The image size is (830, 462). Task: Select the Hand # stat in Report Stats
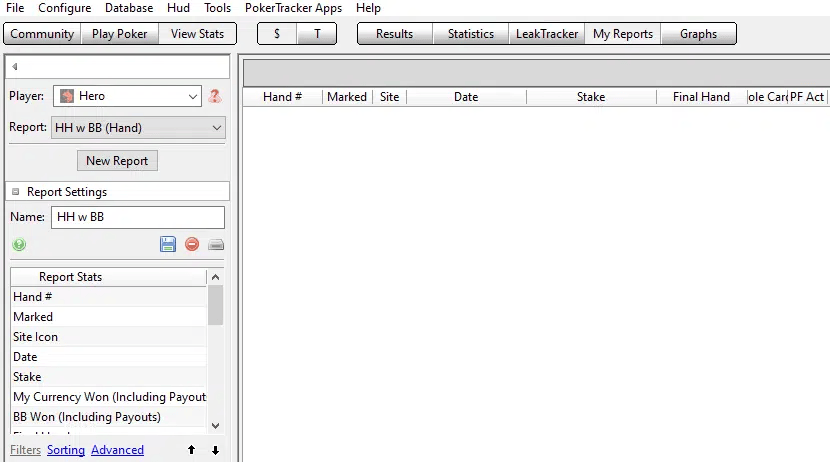tap(109, 297)
